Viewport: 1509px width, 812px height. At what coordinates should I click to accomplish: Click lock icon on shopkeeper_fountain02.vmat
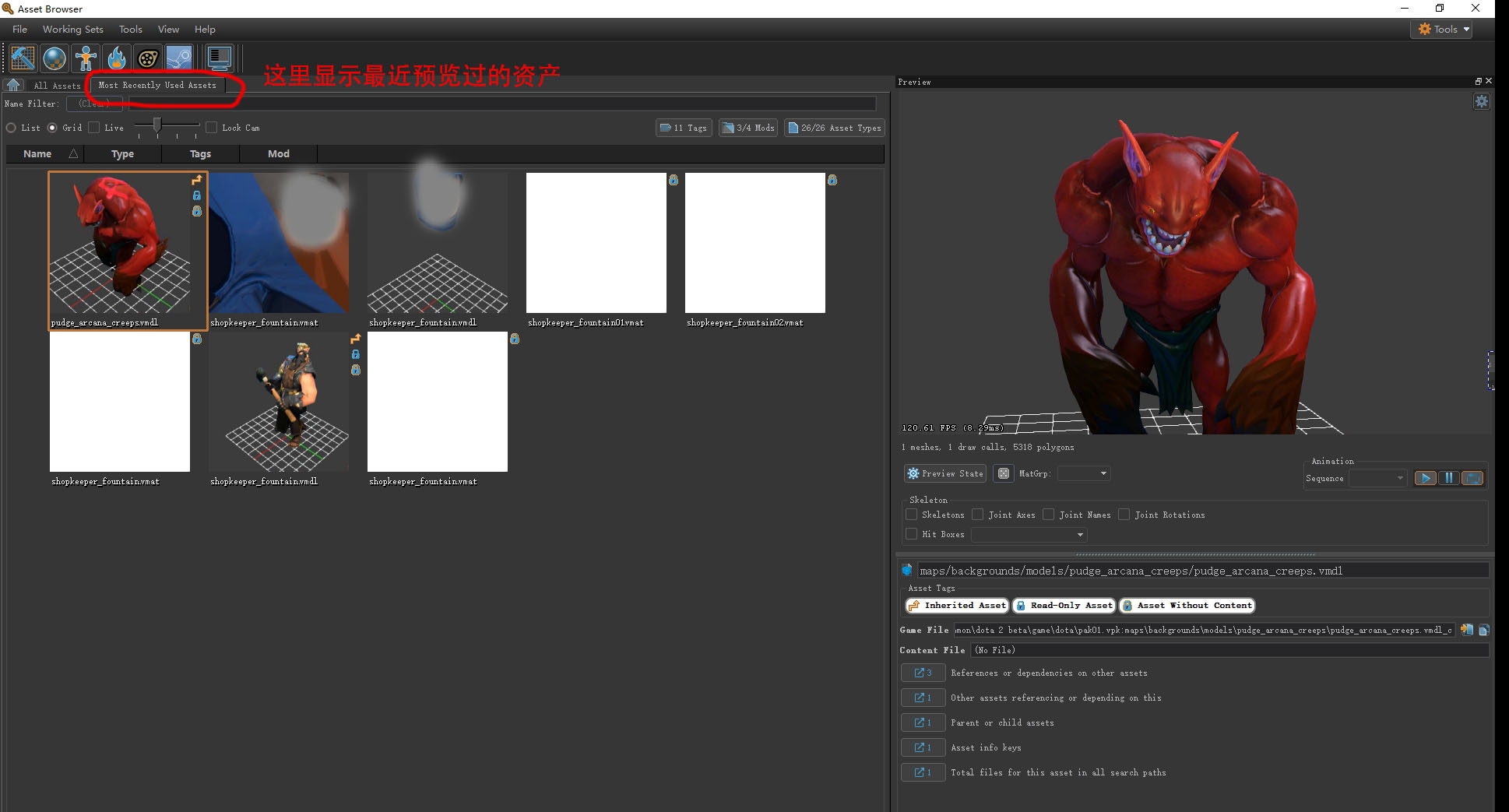[832, 180]
